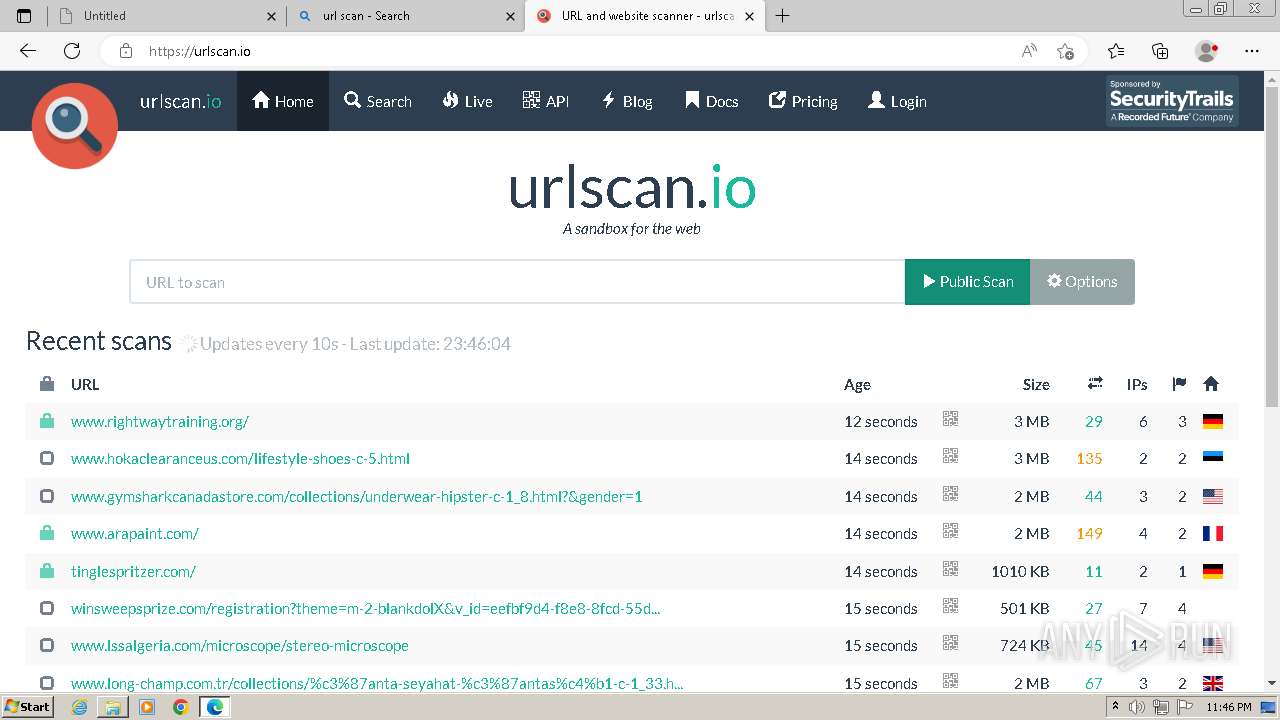The width and height of the screenshot is (1280, 720).
Task: Open the tinglespritzer.com scan result
Action: (133, 571)
